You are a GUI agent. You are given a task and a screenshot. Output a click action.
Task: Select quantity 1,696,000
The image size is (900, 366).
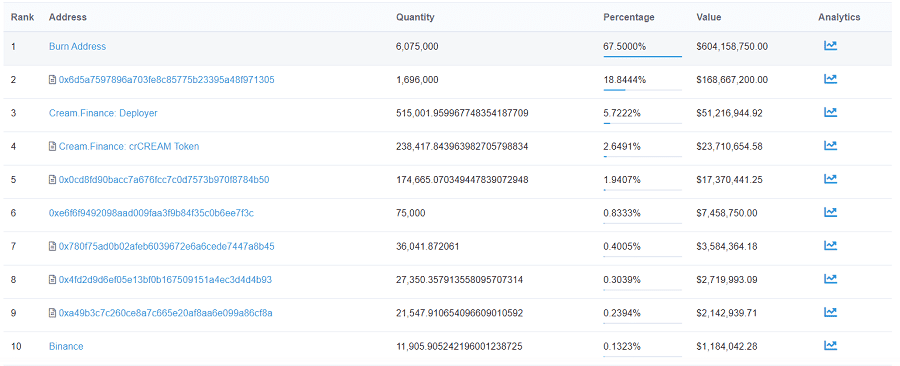(417, 80)
